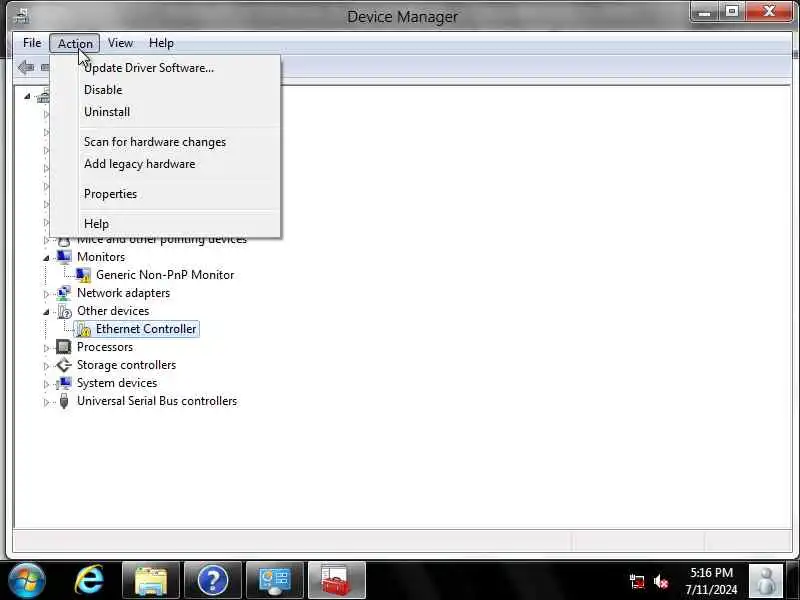Click the Other devices question-mark icon
The width and height of the screenshot is (800, 600).
[64, 311]
